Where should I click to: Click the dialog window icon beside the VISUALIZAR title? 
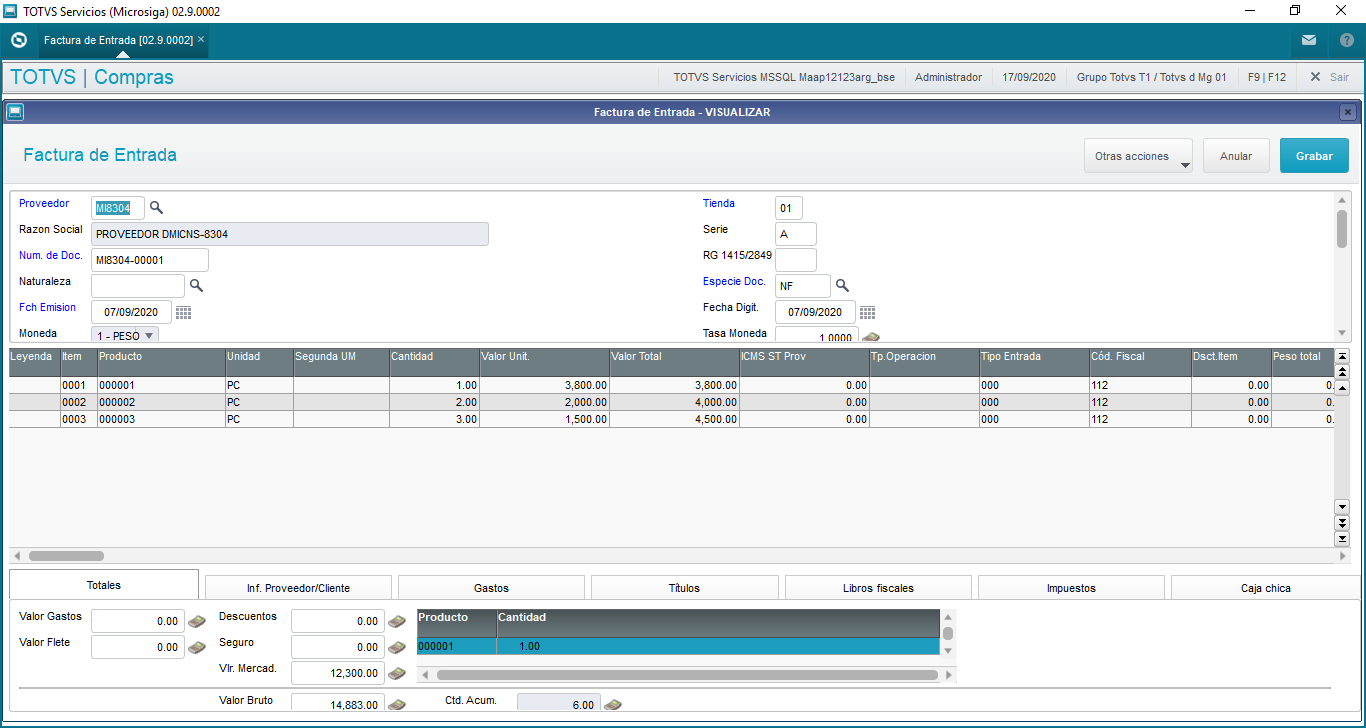[15, 112]
